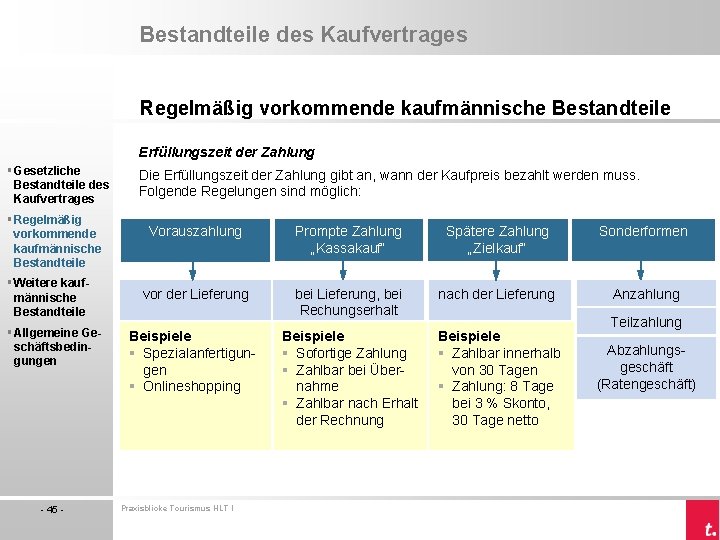Click heading 'Regelmäßig vorkommende kaufmännische Bestandteile'
Screen dimensions: 720x540
tap(405, 108)
